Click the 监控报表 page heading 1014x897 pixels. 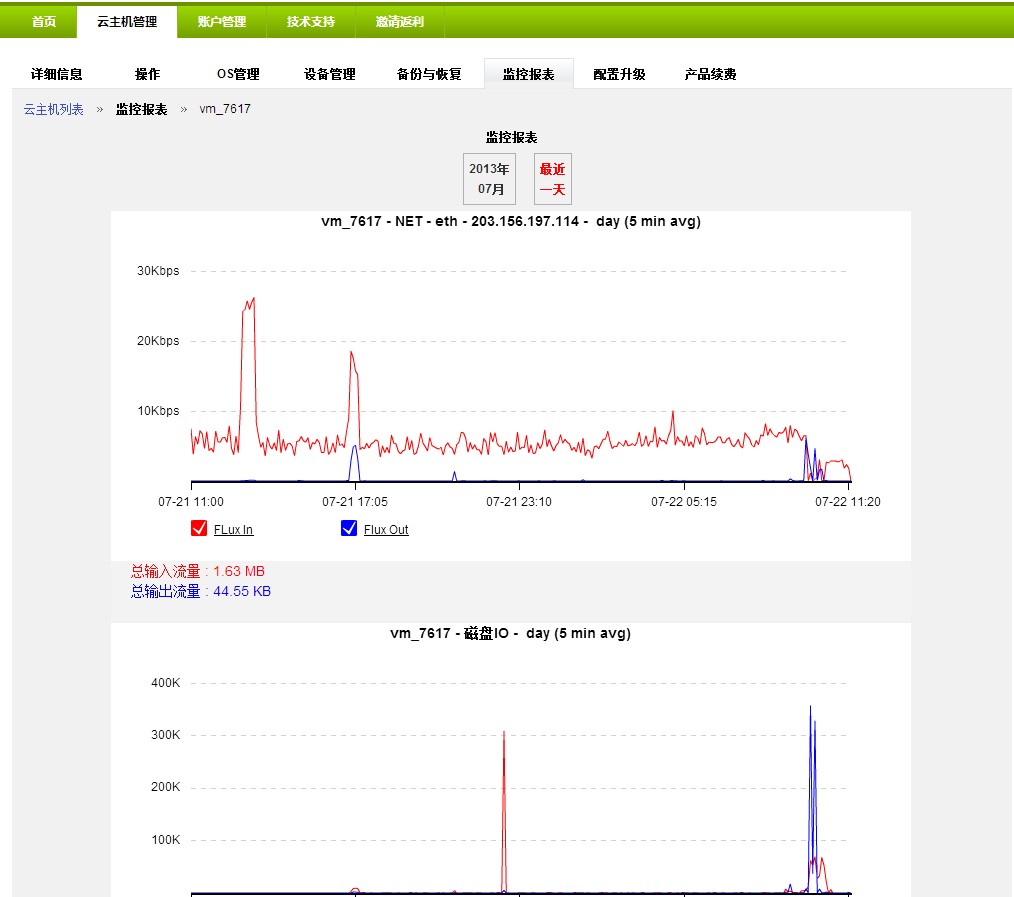[x=512, y=137]
